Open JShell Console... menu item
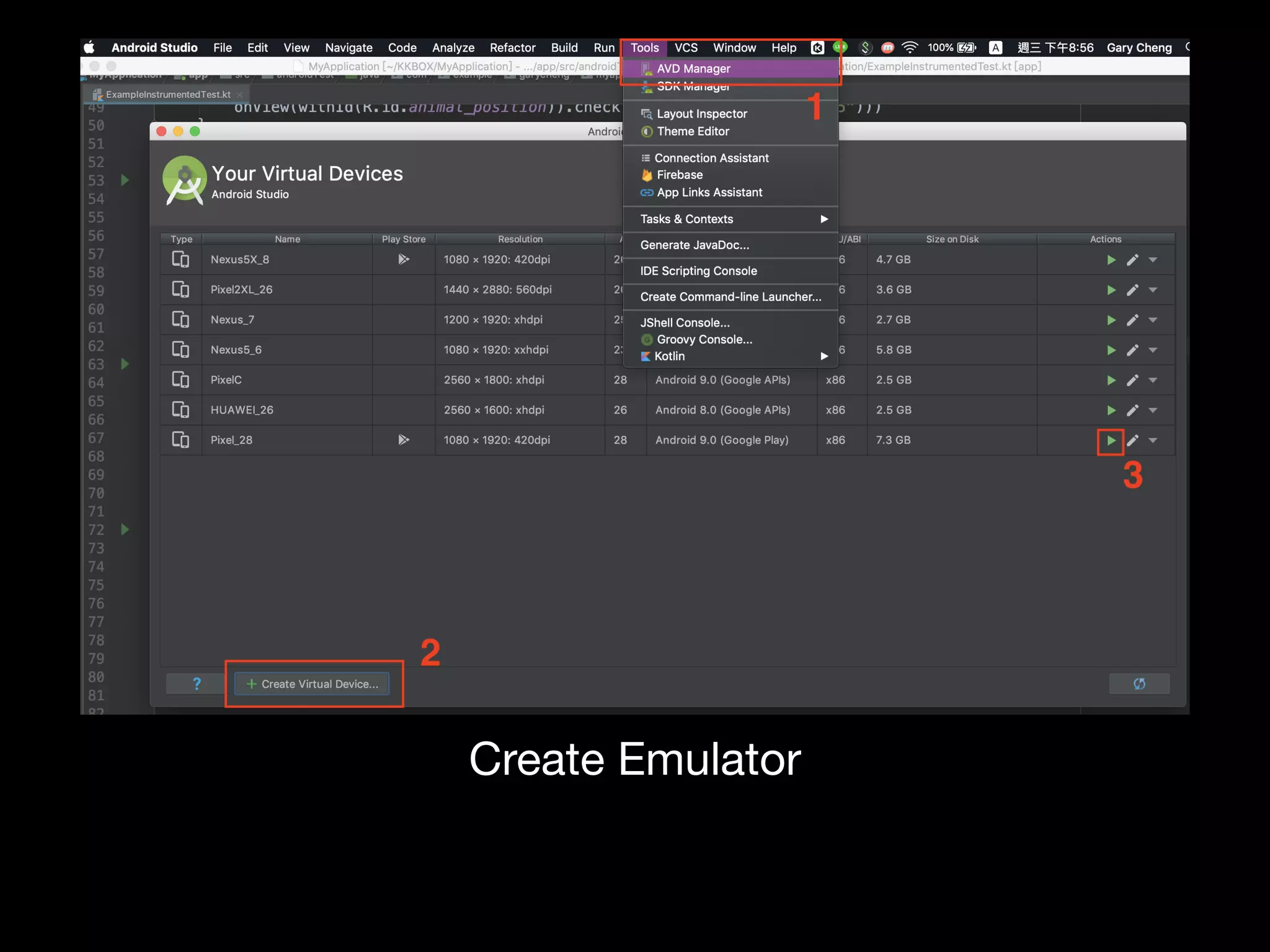1270x952 pixels. coord(730,322)
